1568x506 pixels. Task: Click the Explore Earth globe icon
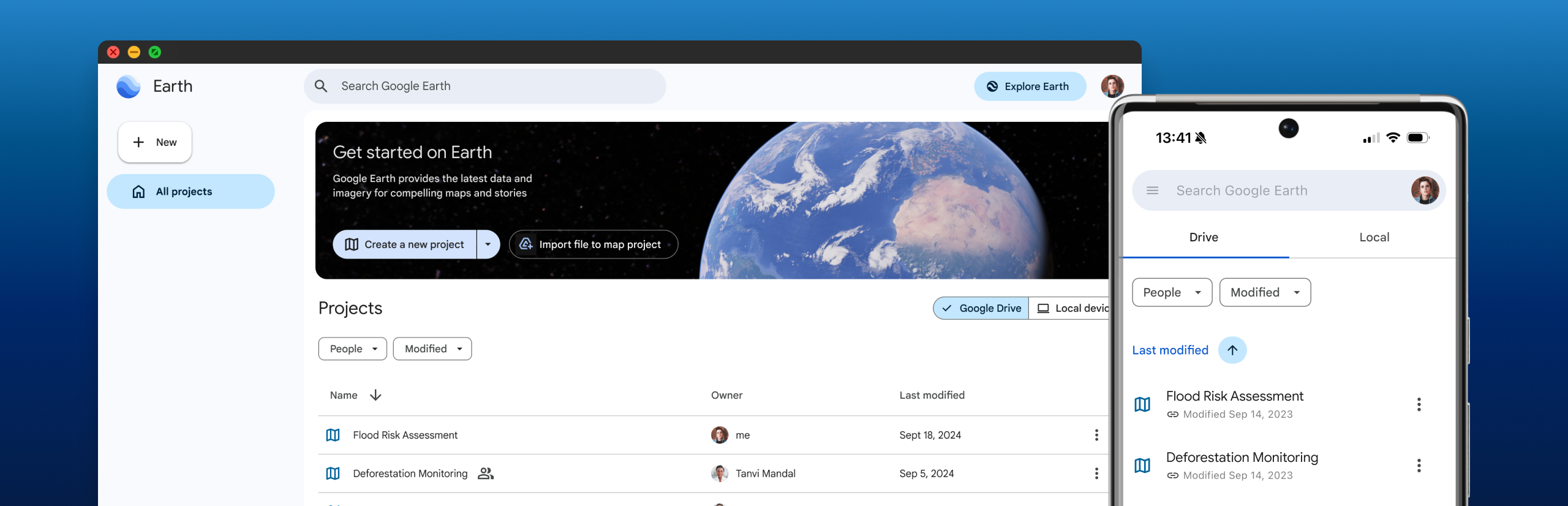click(992, 86)
